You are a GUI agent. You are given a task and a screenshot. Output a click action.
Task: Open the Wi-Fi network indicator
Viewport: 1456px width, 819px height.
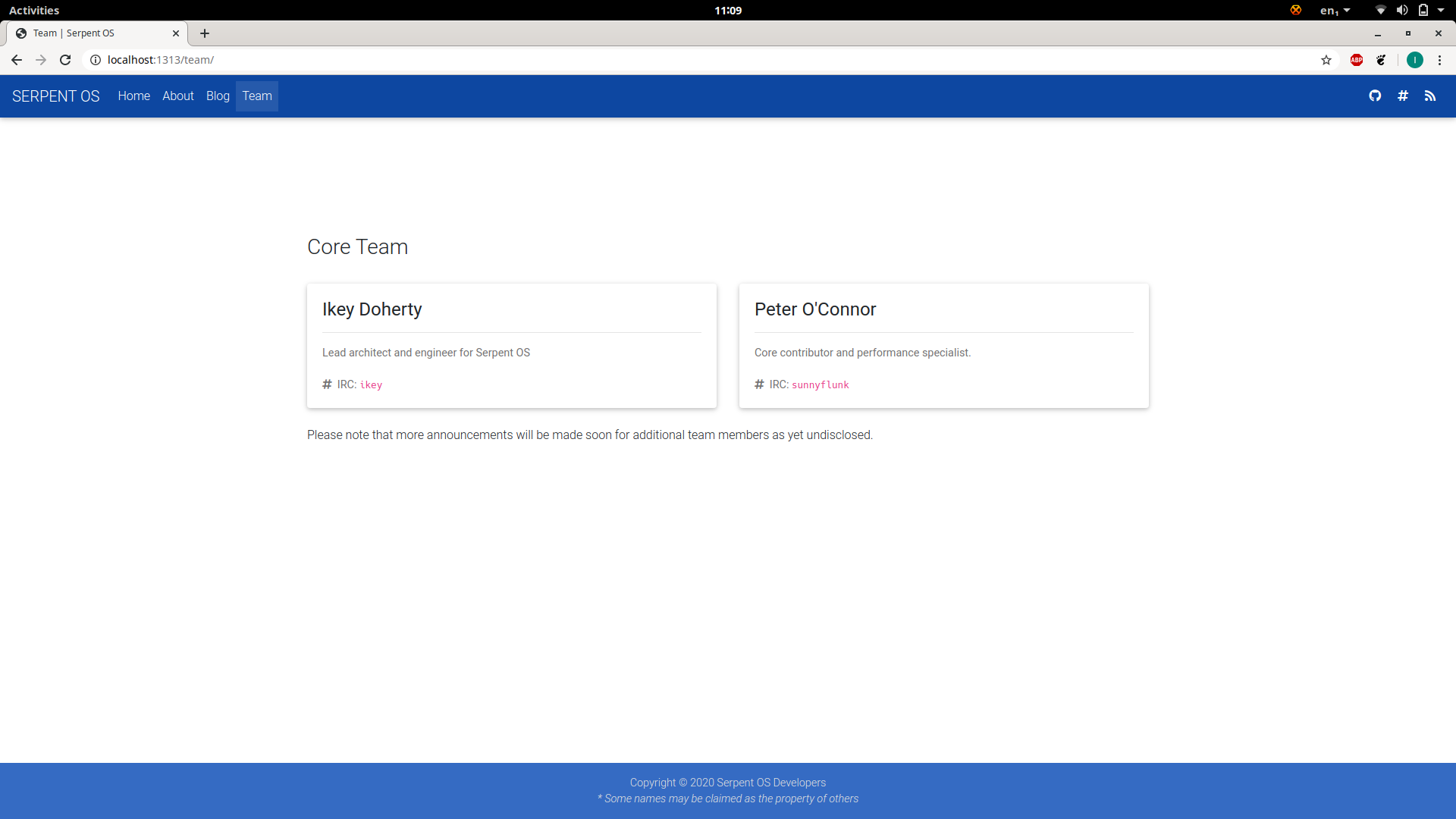pos(1381,10)
